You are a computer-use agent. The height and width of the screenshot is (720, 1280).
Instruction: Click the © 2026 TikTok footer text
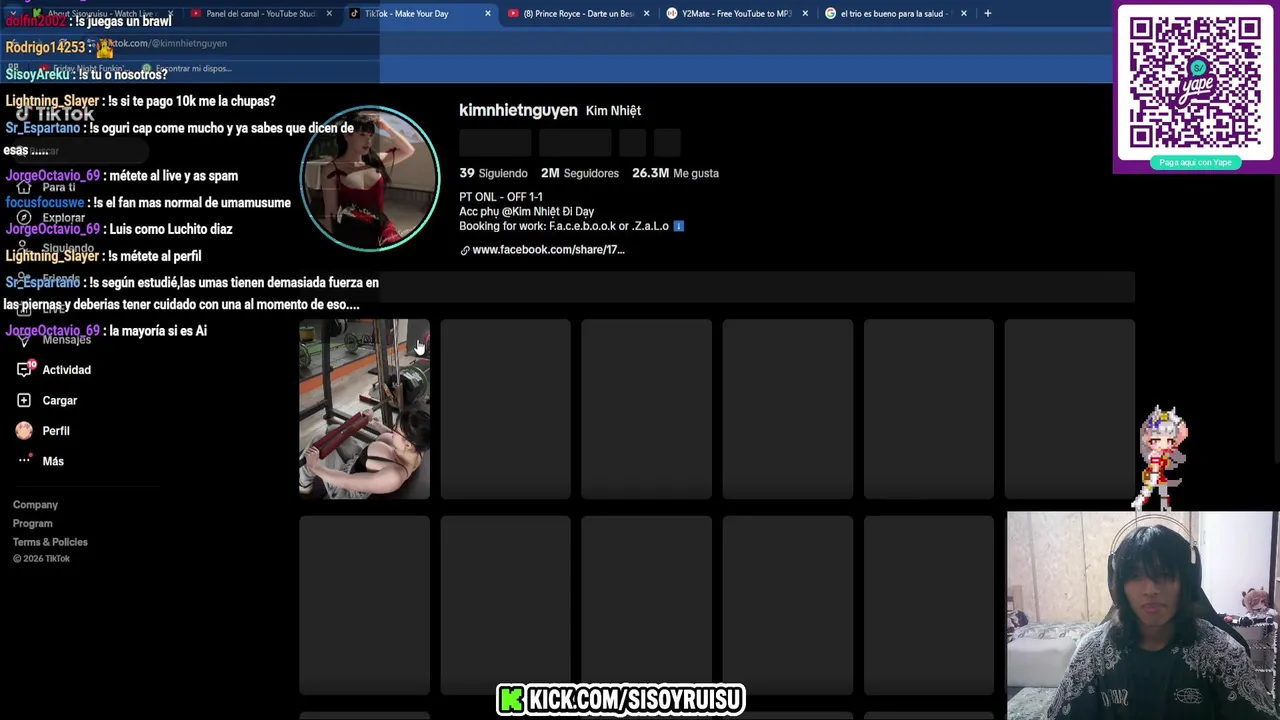click(x=41, y=559)
